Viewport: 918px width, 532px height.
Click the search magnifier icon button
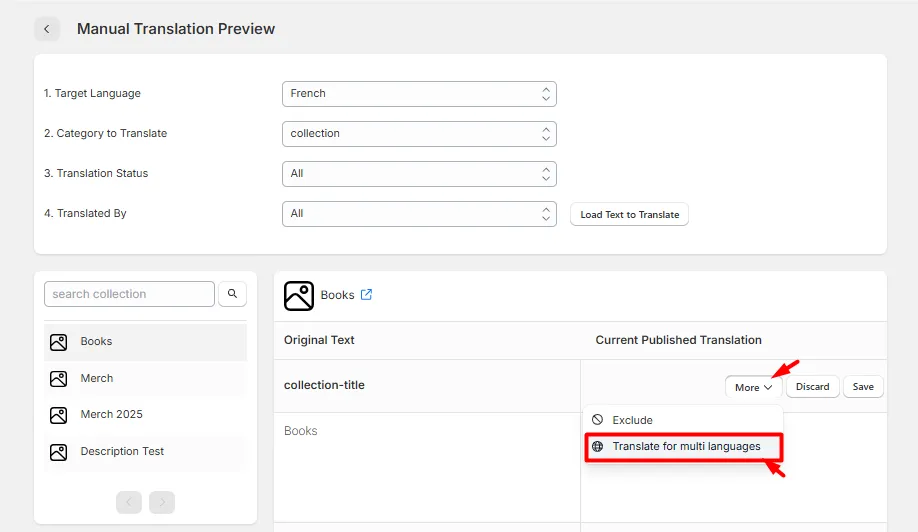tap(232, 294)
